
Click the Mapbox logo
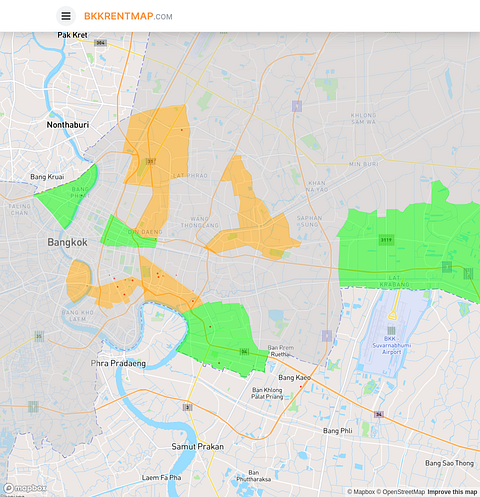pyautogui.click(x=26, y=488)
